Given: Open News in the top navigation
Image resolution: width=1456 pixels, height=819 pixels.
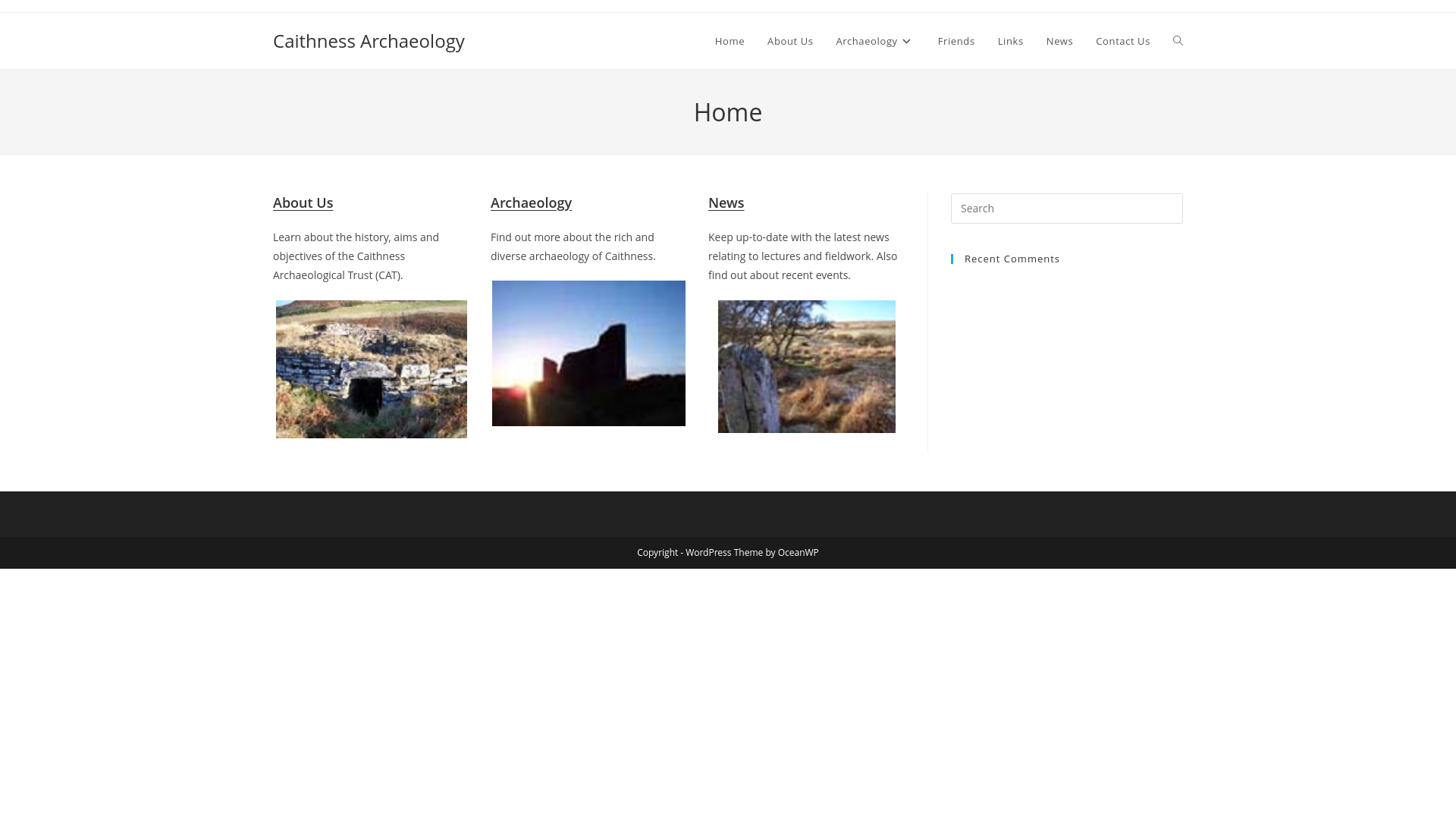Looking at the screenshot, I should [x=1059, y=41].
